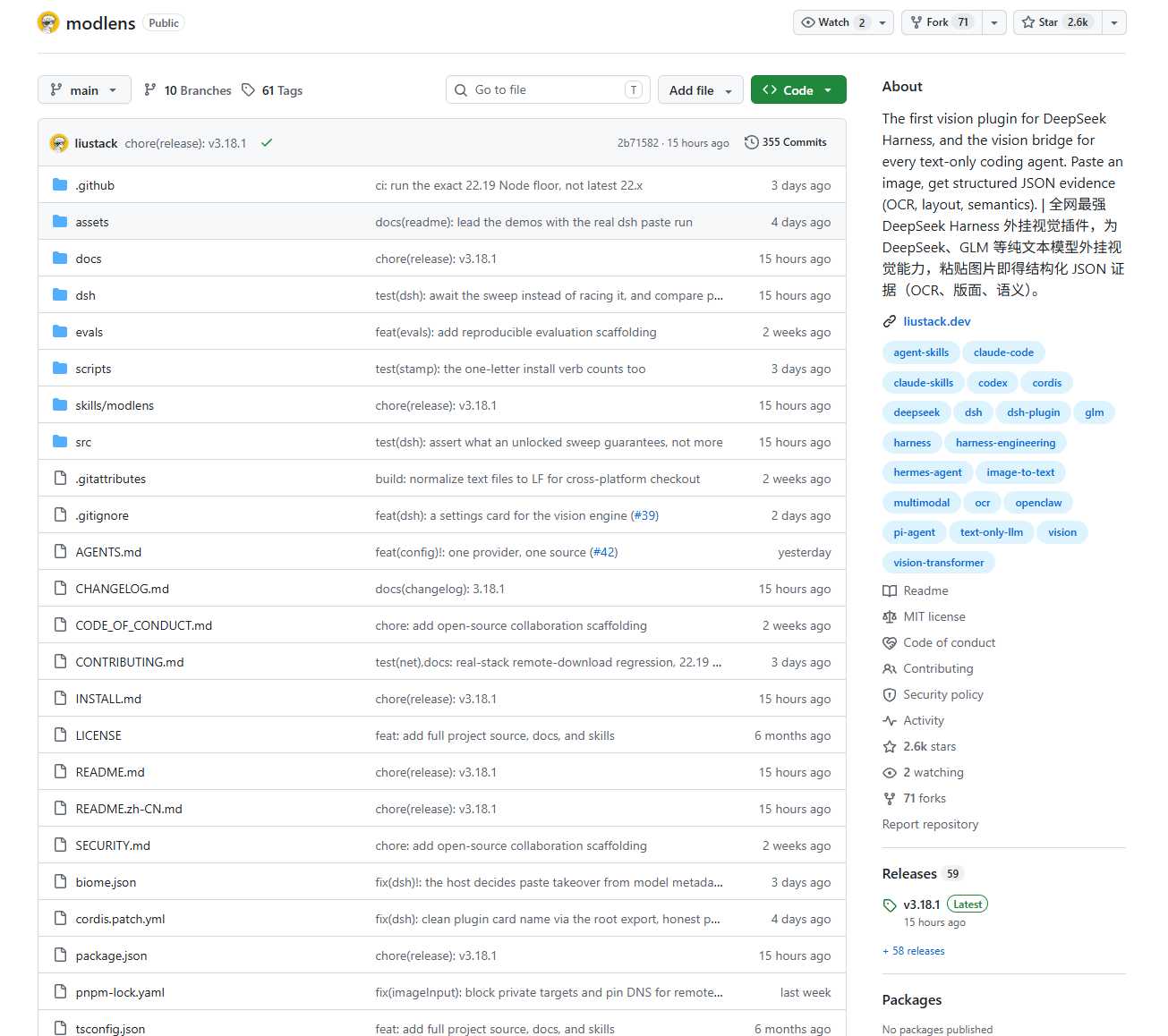The width and height of the screenshot is (1168, 1036).
Task: Click the history clock icon by 355 Commits
Action: click(x=752, y=142)
